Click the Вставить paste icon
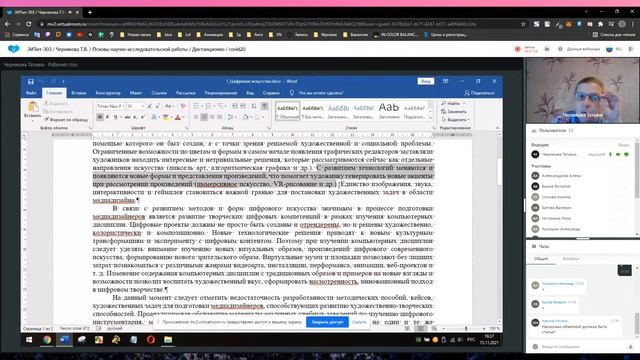Screen dimensions: 640x360 pyautogui.click(x=33, y=107)
